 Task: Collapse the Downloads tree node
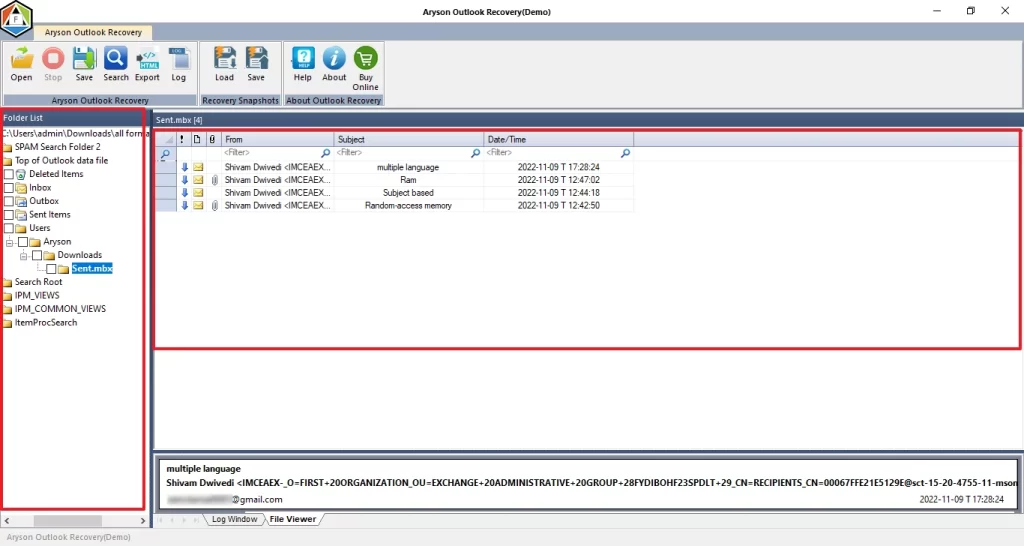pyautogui.click(x=24, y=255)
